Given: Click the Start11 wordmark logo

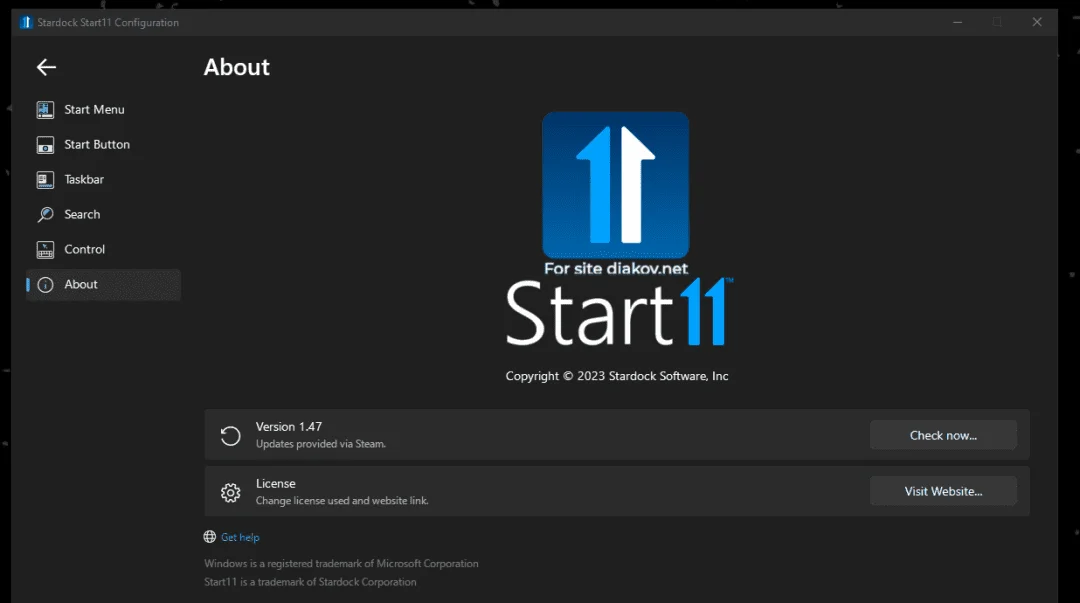Looking at the screenshot, I should tap(619, 312).
